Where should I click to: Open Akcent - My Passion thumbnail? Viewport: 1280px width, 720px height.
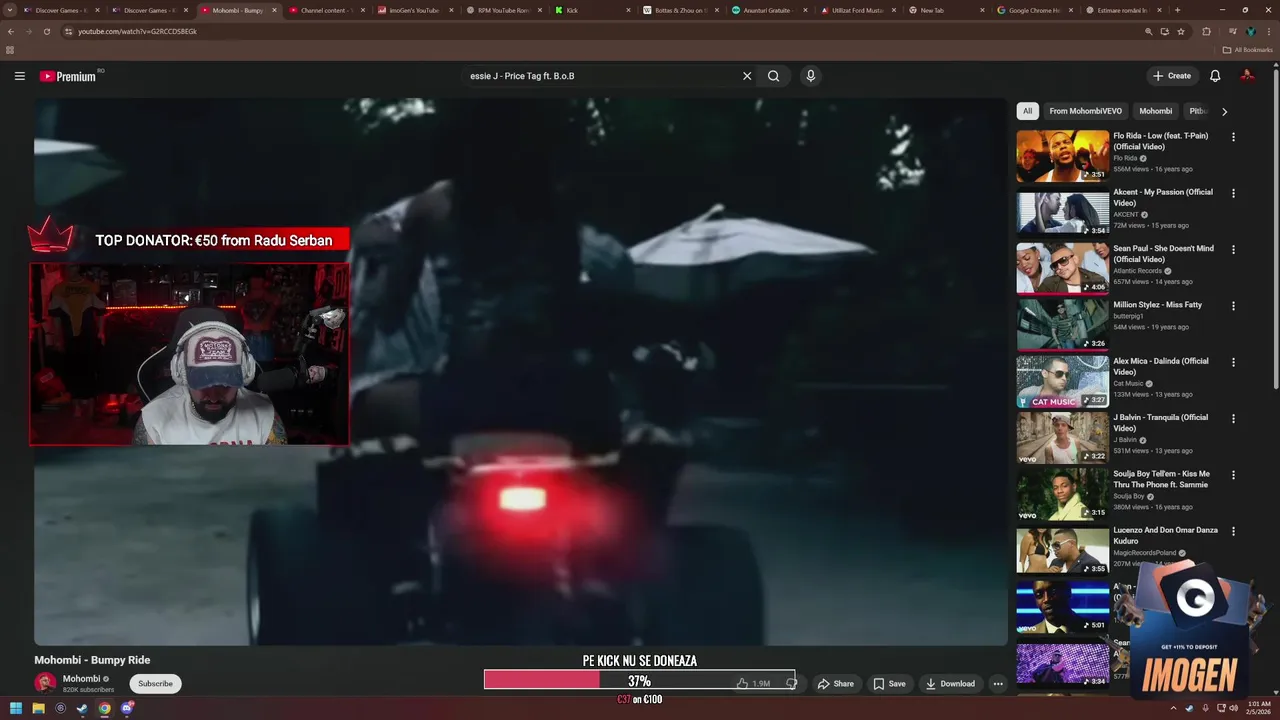pyautogui.click(x=1062, y=212)
